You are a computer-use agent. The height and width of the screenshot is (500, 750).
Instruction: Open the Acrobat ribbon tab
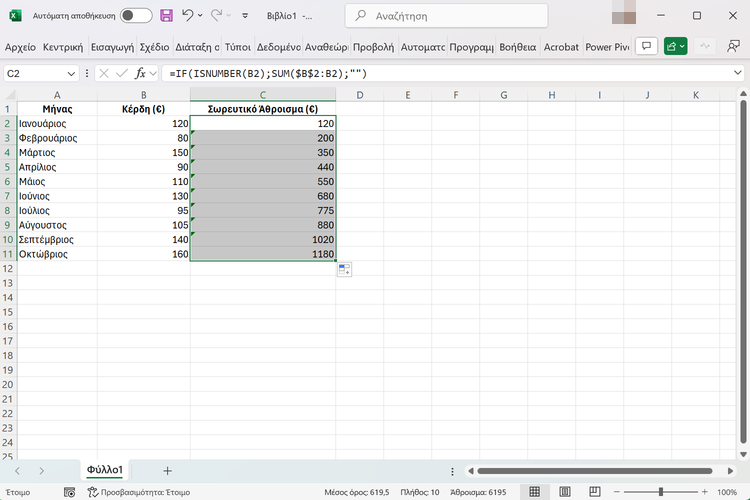pos(561,47)
